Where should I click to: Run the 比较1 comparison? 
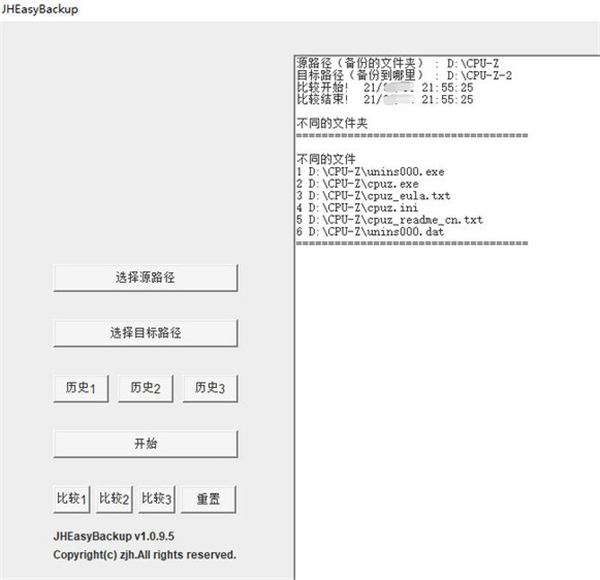pos(72,498)
